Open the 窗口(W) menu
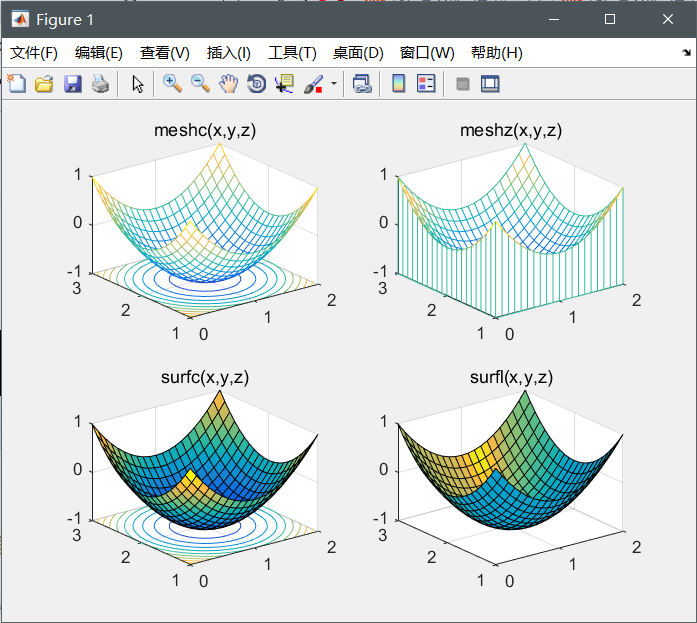This screenshot has height=623, width=697. click(x=427, y=53)
